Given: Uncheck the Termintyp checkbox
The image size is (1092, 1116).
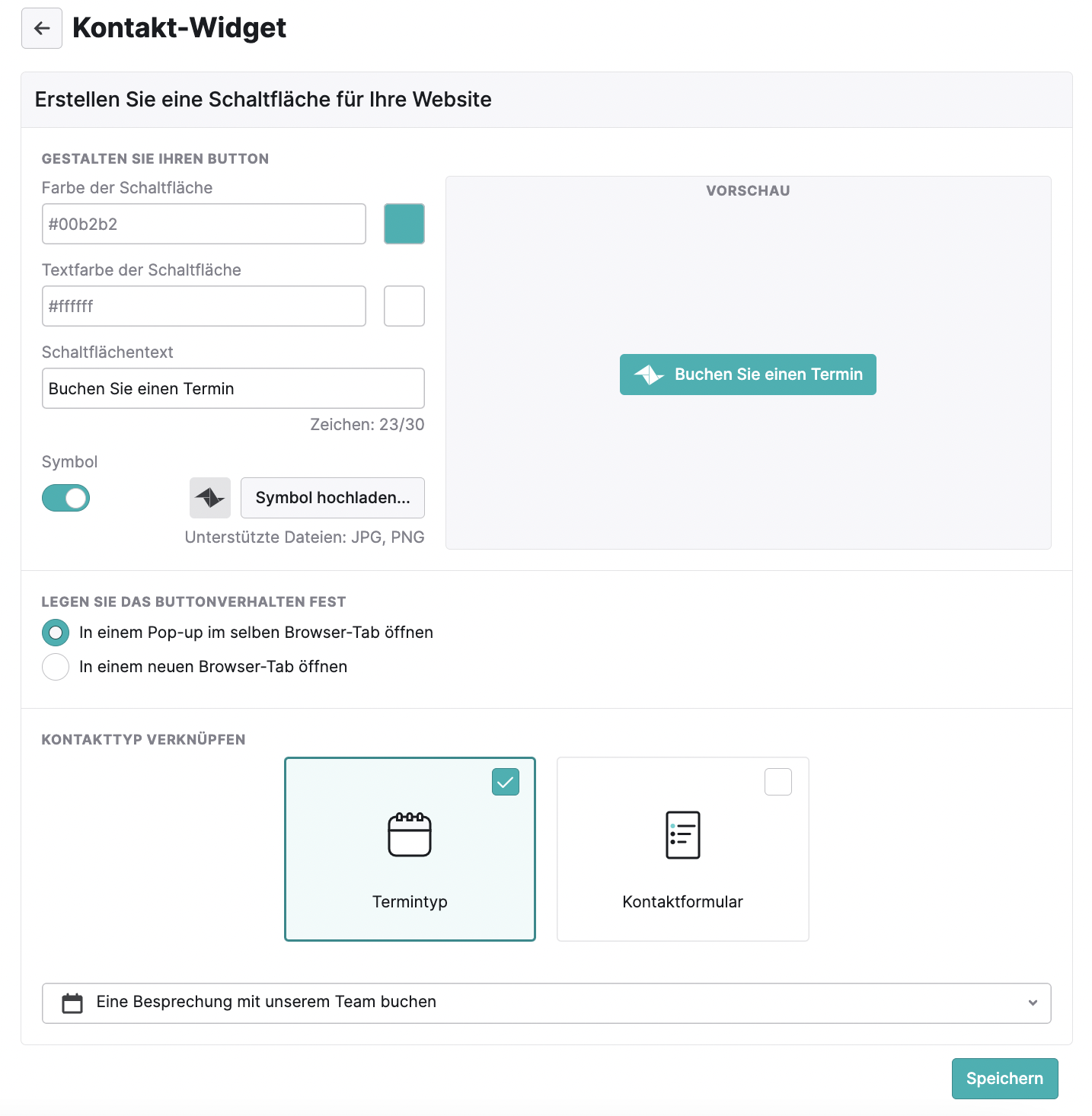Looking at the screenshot, I should tap(506, 782).
